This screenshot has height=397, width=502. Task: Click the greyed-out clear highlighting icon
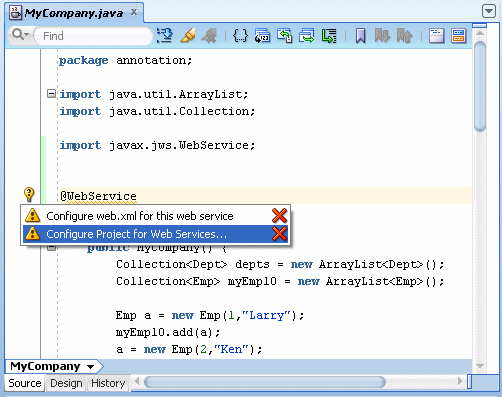[x=209, y=36]
